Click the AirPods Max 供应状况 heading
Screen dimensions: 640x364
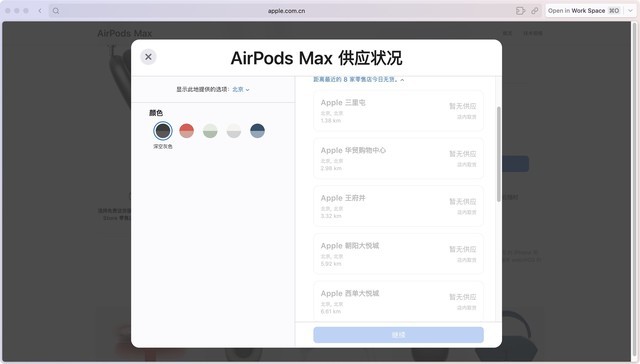point(316,58)
